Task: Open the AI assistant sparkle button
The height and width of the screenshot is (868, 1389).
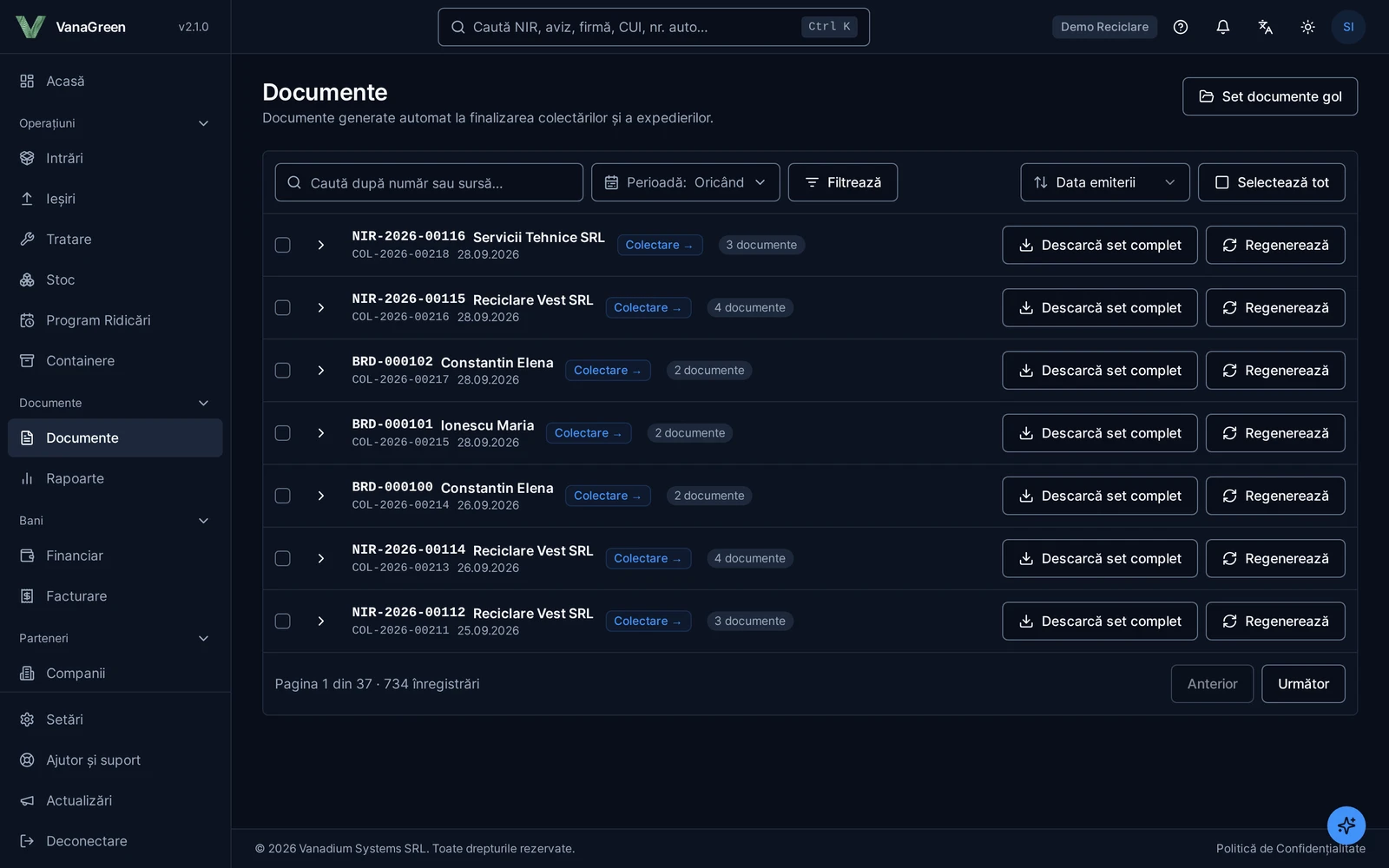Action: (1346, 825)
